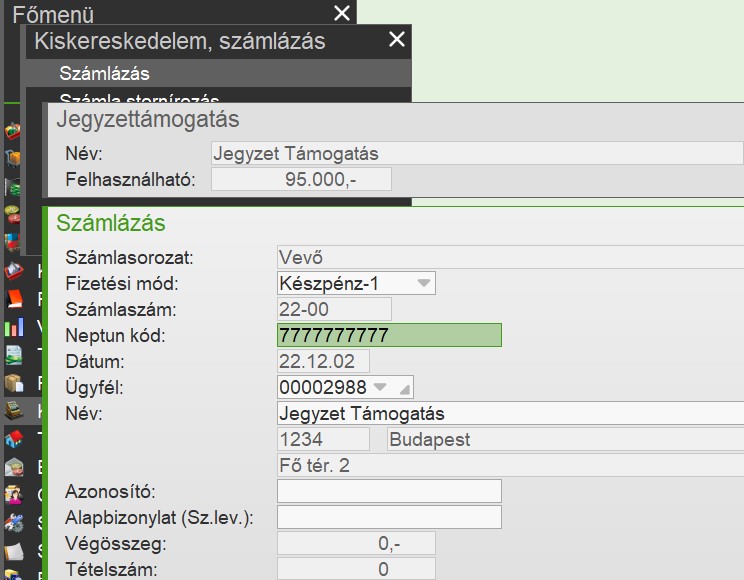This screenshot has width=744, height=580.
Task: Close the Kiskereskedelem, számlázás panel
Action: point(397,39)
